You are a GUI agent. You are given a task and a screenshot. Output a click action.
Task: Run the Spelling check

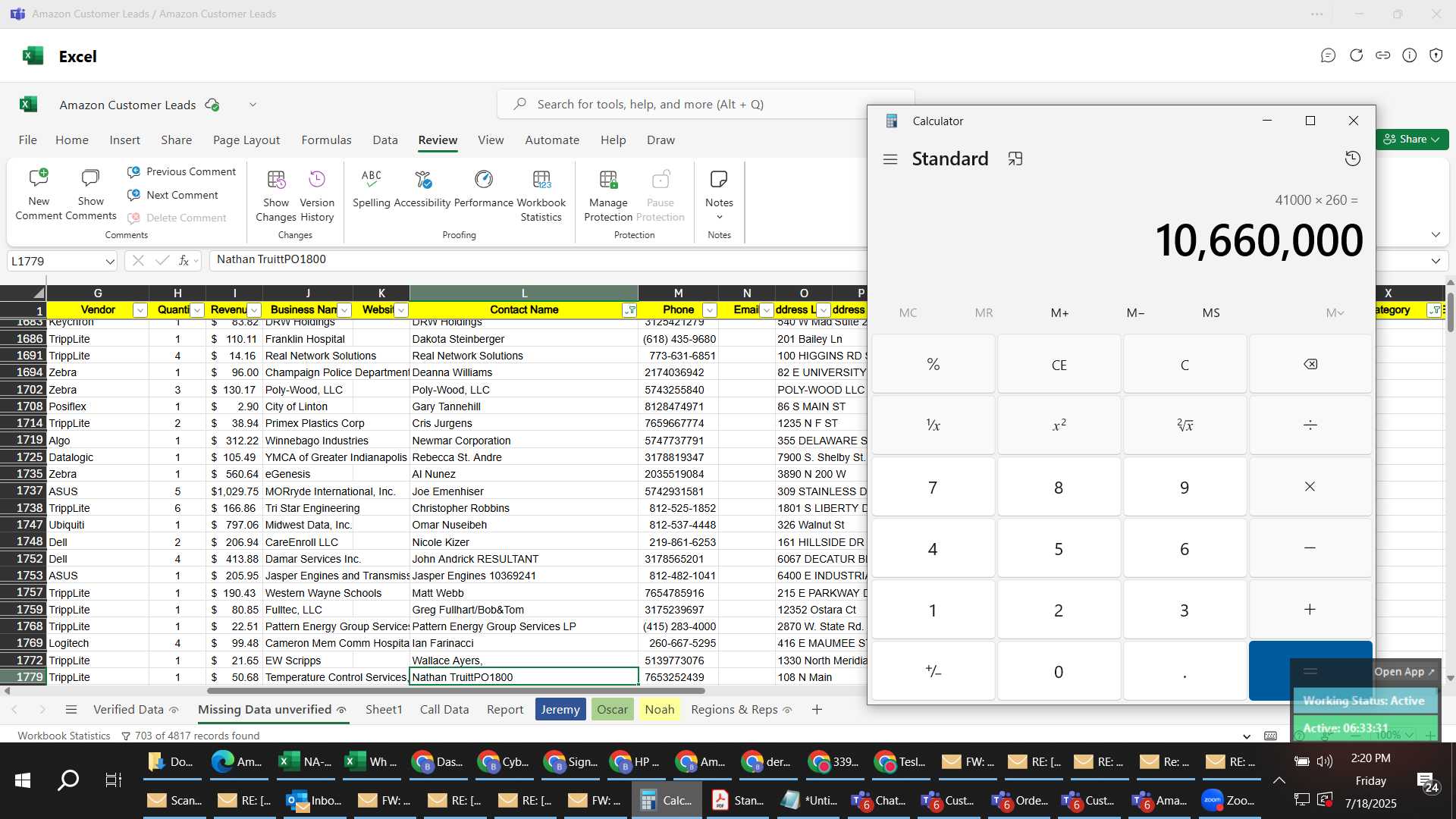pyautogui.click(x=372, y=187)
